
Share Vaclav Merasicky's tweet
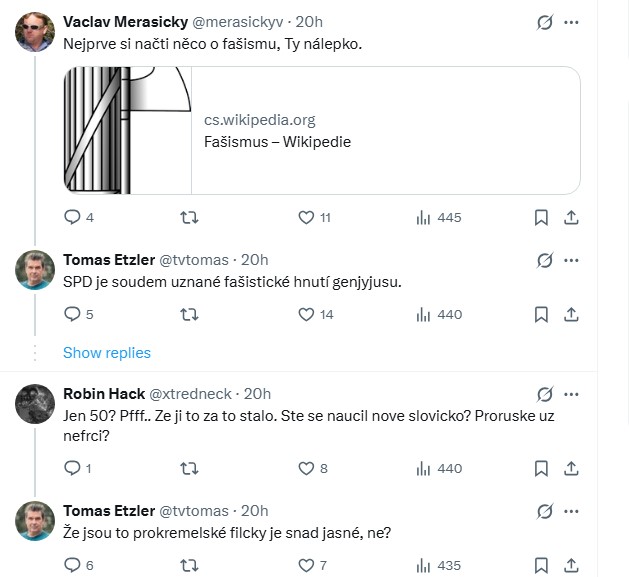point(571,217)
